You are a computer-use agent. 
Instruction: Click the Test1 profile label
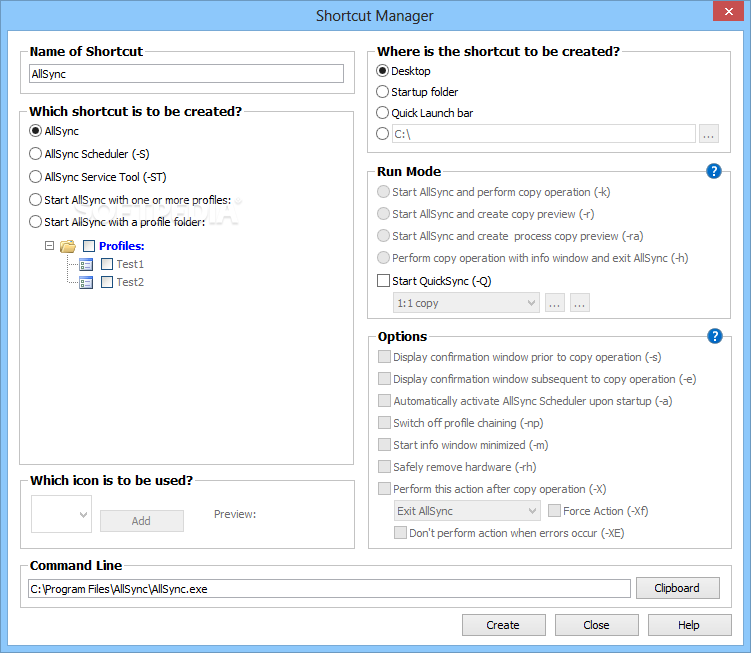(130, 264)
